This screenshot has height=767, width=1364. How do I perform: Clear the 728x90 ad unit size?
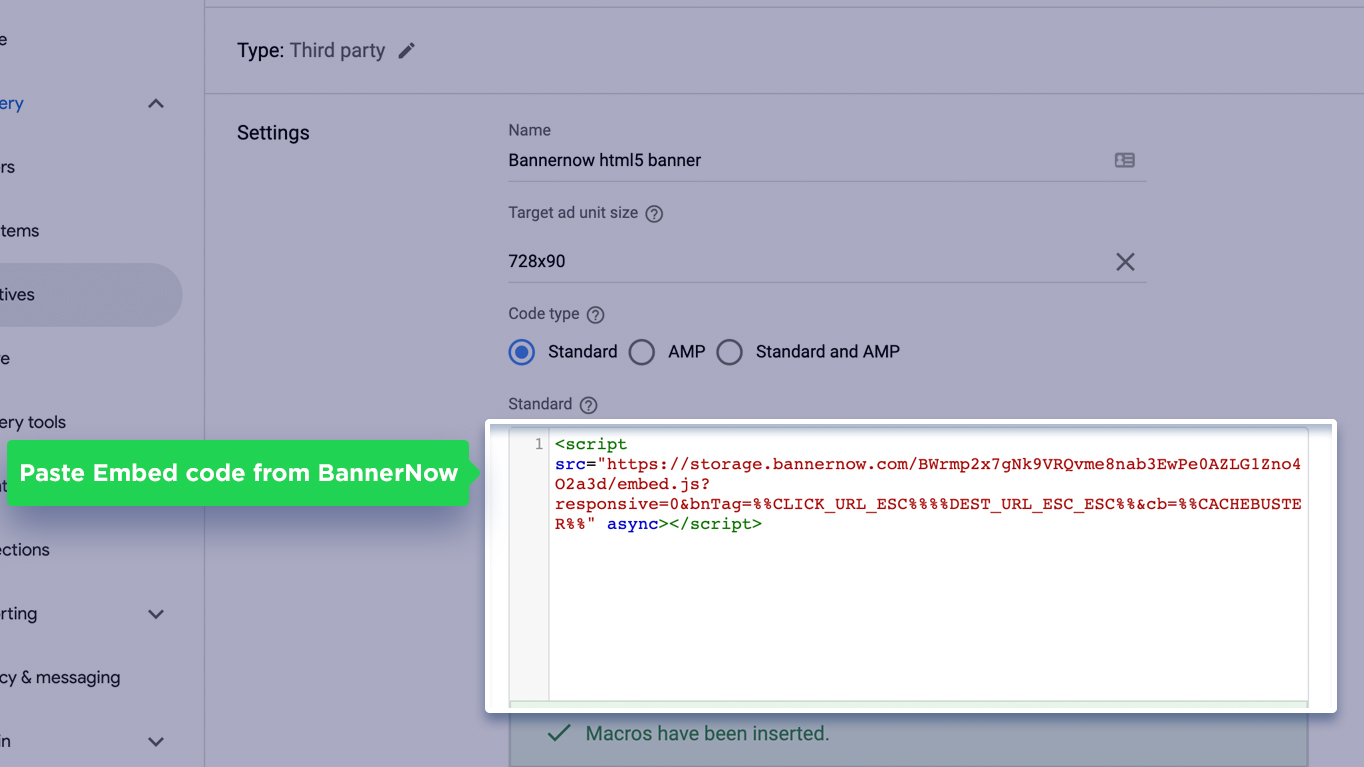pos(1125,261)
